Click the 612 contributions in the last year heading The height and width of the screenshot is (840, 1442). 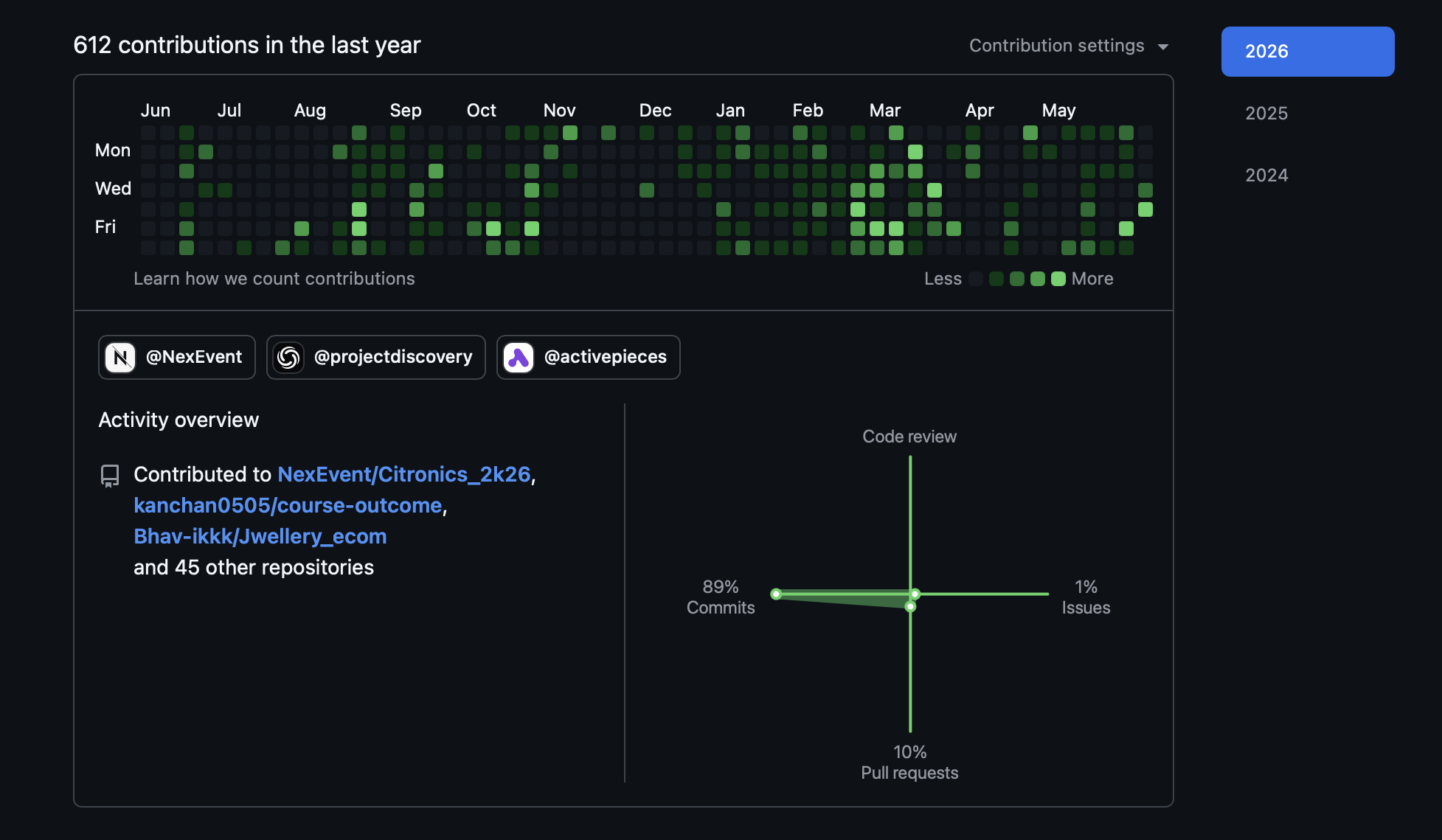(247, 45)
